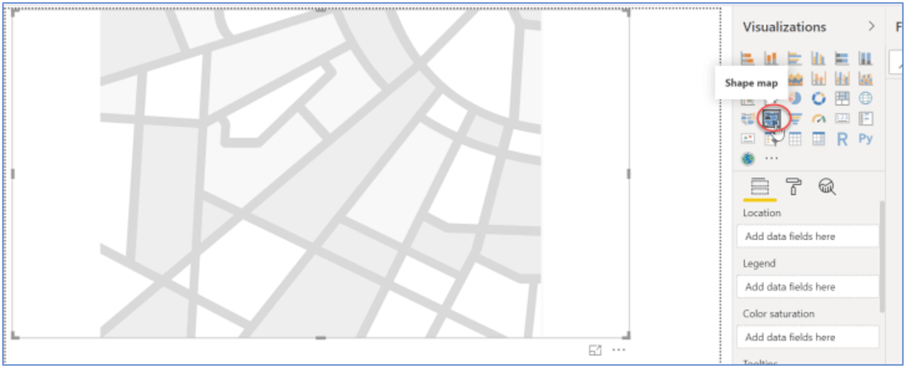Select the ArcGIS Maps globe visual
905x367 pixels.
click(x=748, y=159)
